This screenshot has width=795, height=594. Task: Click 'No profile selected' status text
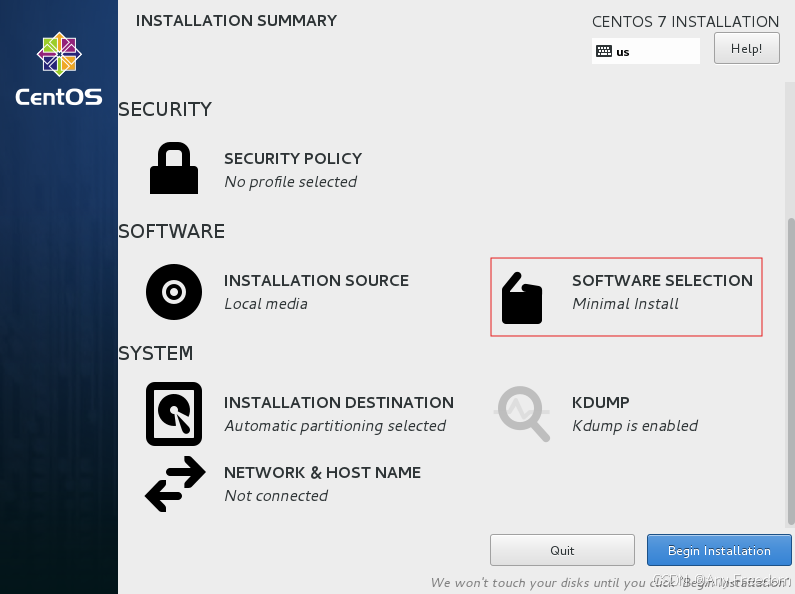(x=291, y=182)
